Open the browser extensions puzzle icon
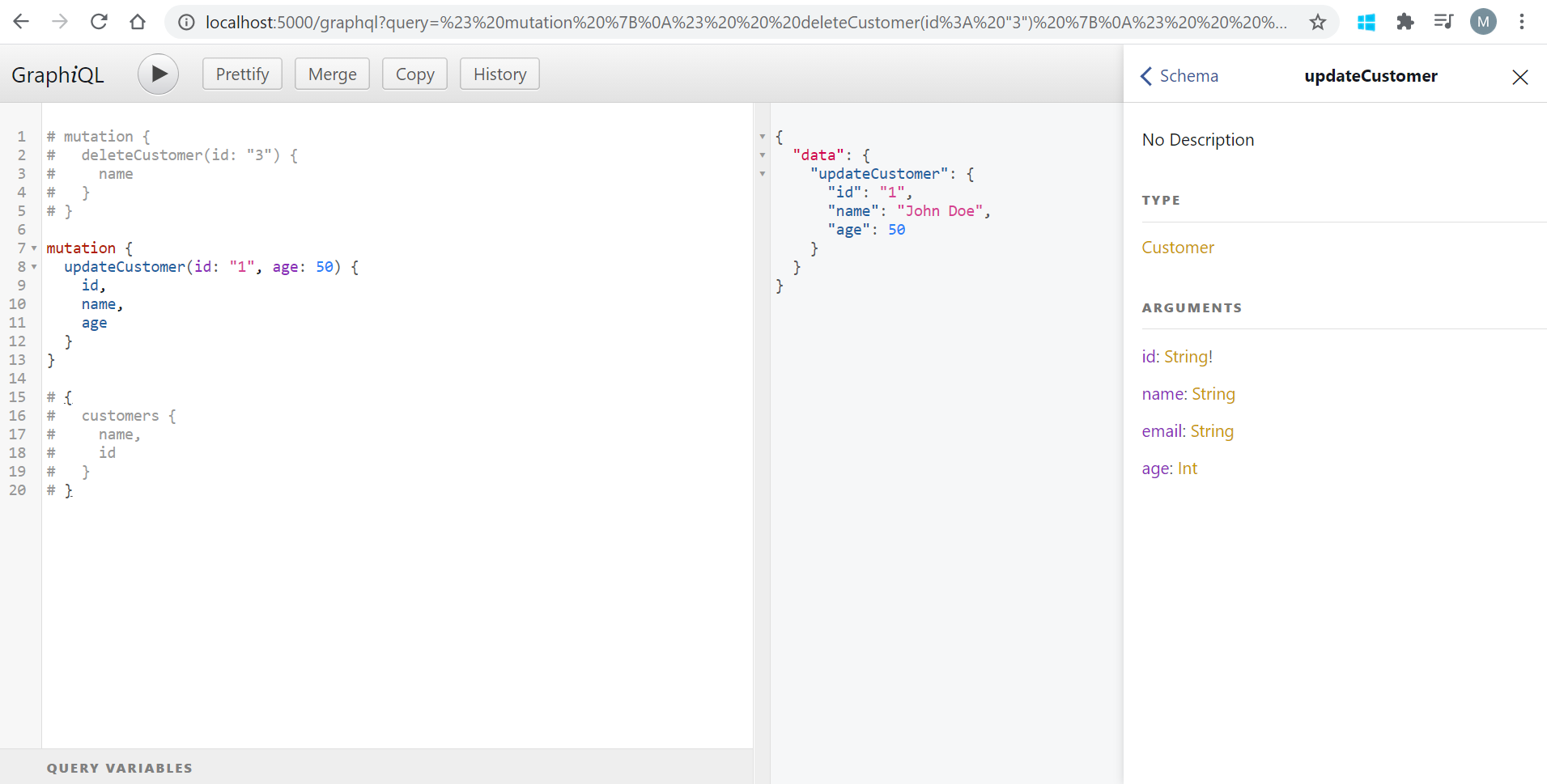1547x784 pixels. [1405, 22]
